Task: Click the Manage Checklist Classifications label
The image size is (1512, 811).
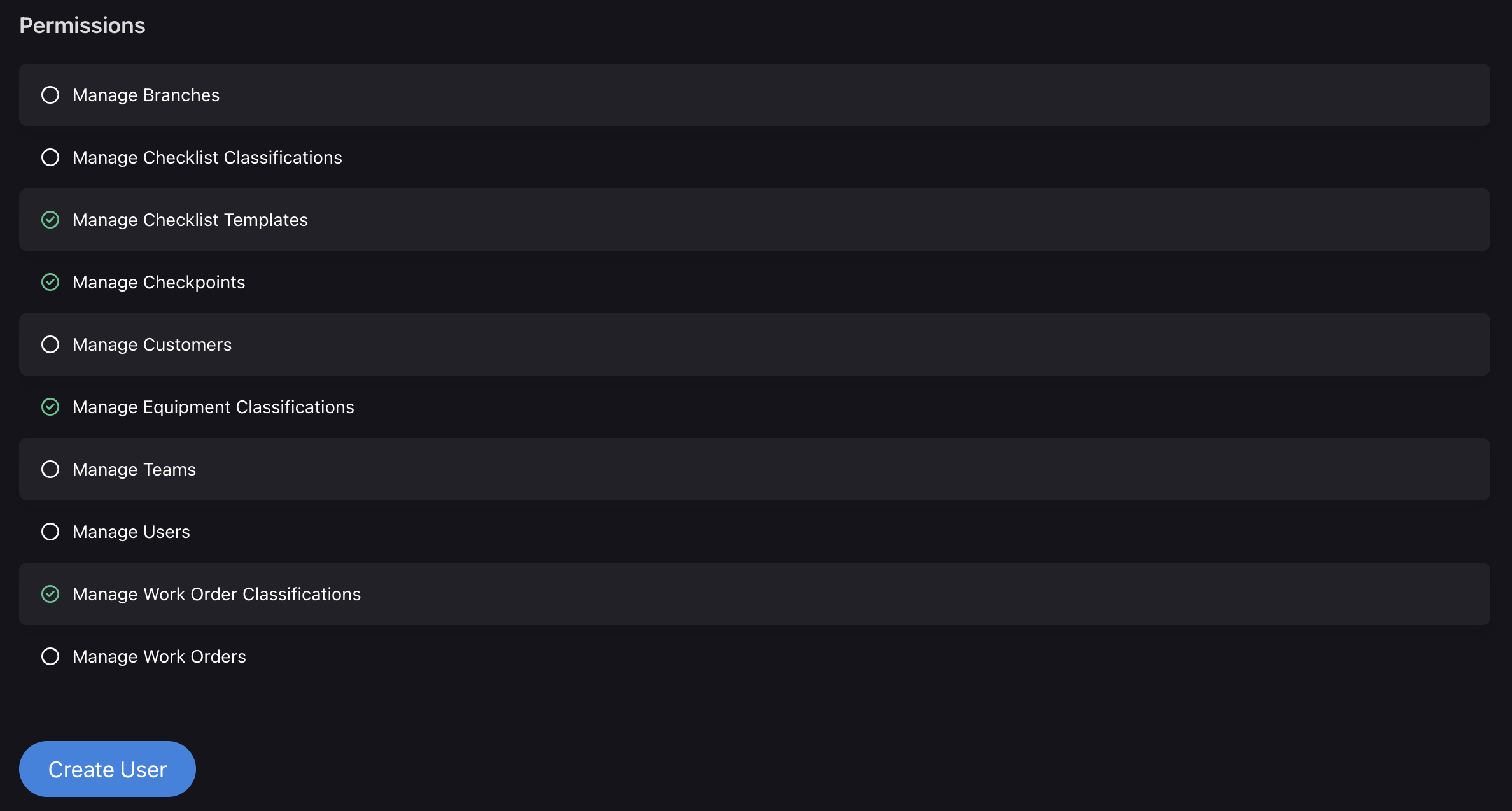Action: [207, 157]
